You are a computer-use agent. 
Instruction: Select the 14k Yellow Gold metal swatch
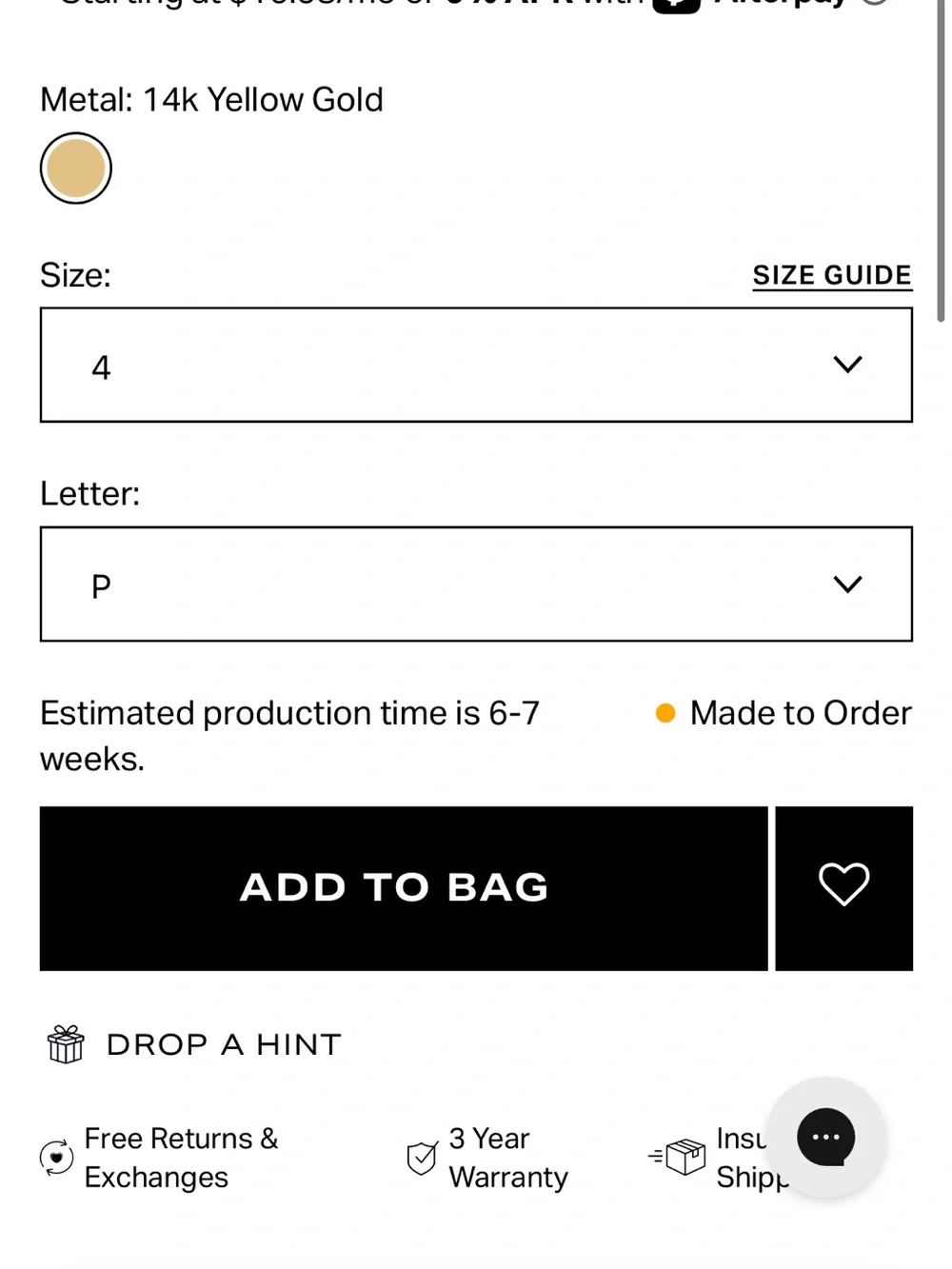pos(76,169)
